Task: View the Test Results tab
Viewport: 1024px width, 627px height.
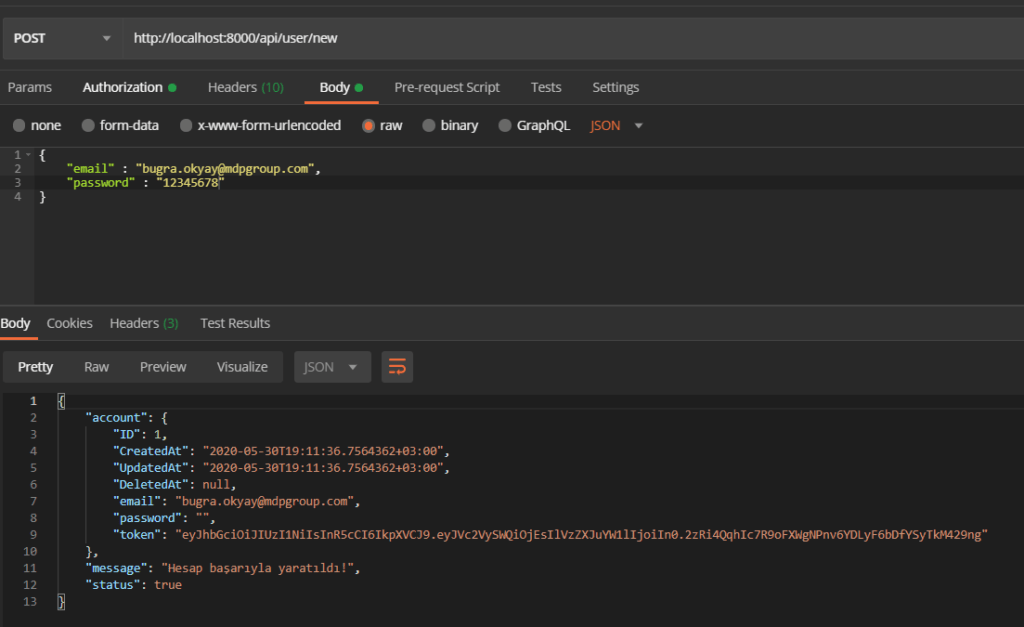Action: (235, 323)
